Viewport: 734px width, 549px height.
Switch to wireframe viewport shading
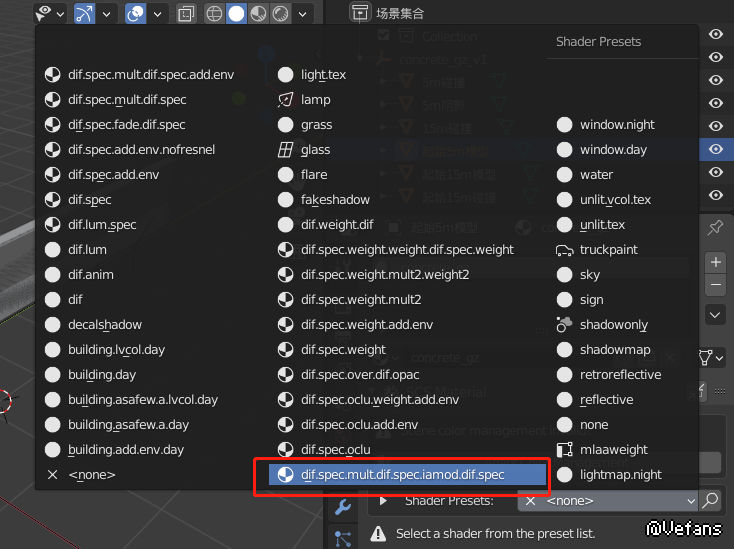214,14
